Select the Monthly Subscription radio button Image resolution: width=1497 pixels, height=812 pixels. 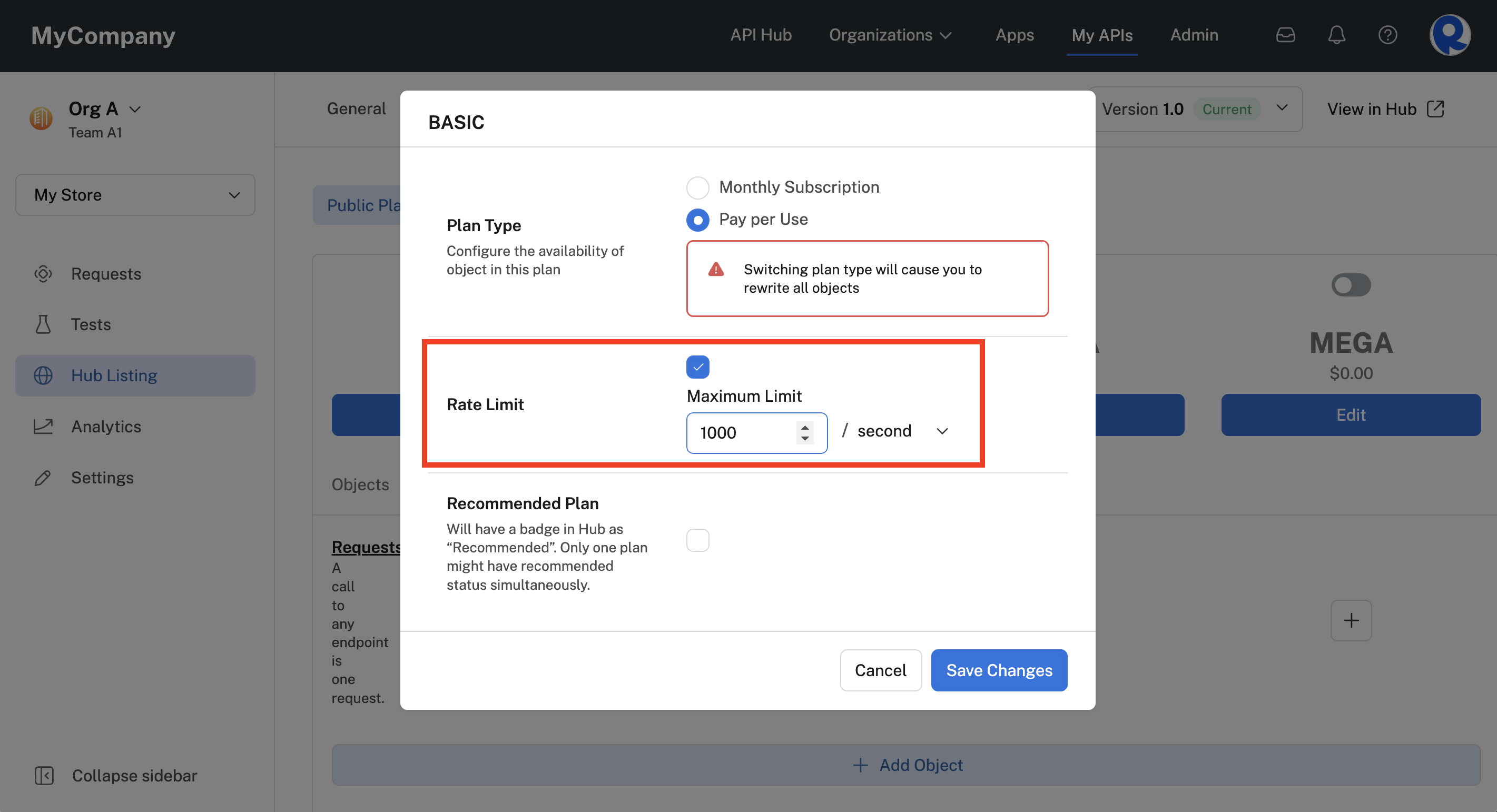pos(697,186)
